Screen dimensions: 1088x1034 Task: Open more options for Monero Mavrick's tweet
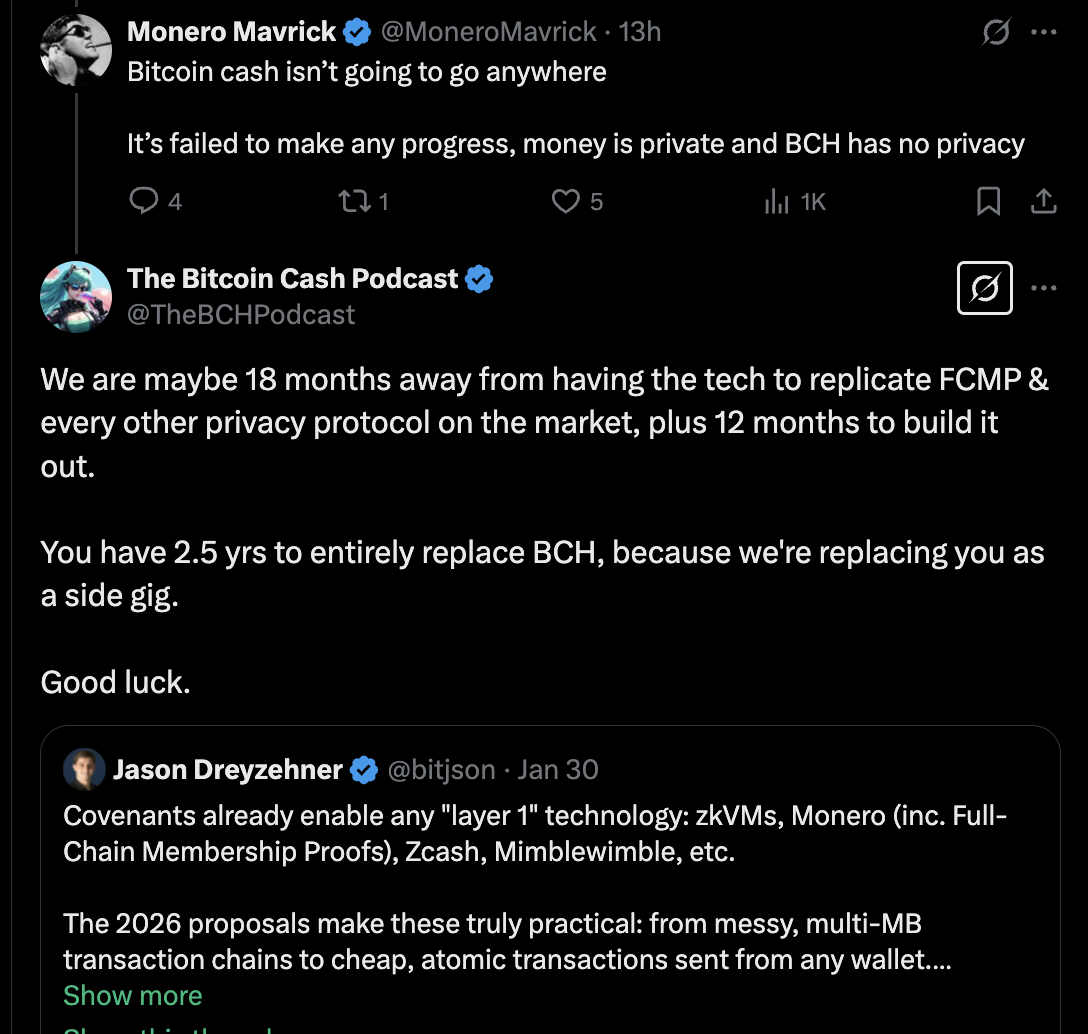click(1044, 33)
